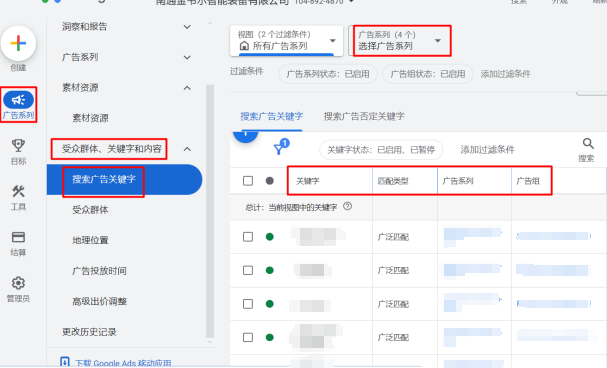Viewport: 607px width, 368px height.
Task: Check the third keyword row checkbox
Action: (248, 304)
